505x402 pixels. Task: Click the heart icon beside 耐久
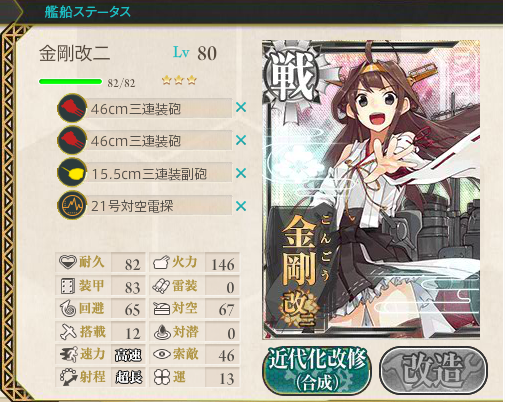point(68,262)
